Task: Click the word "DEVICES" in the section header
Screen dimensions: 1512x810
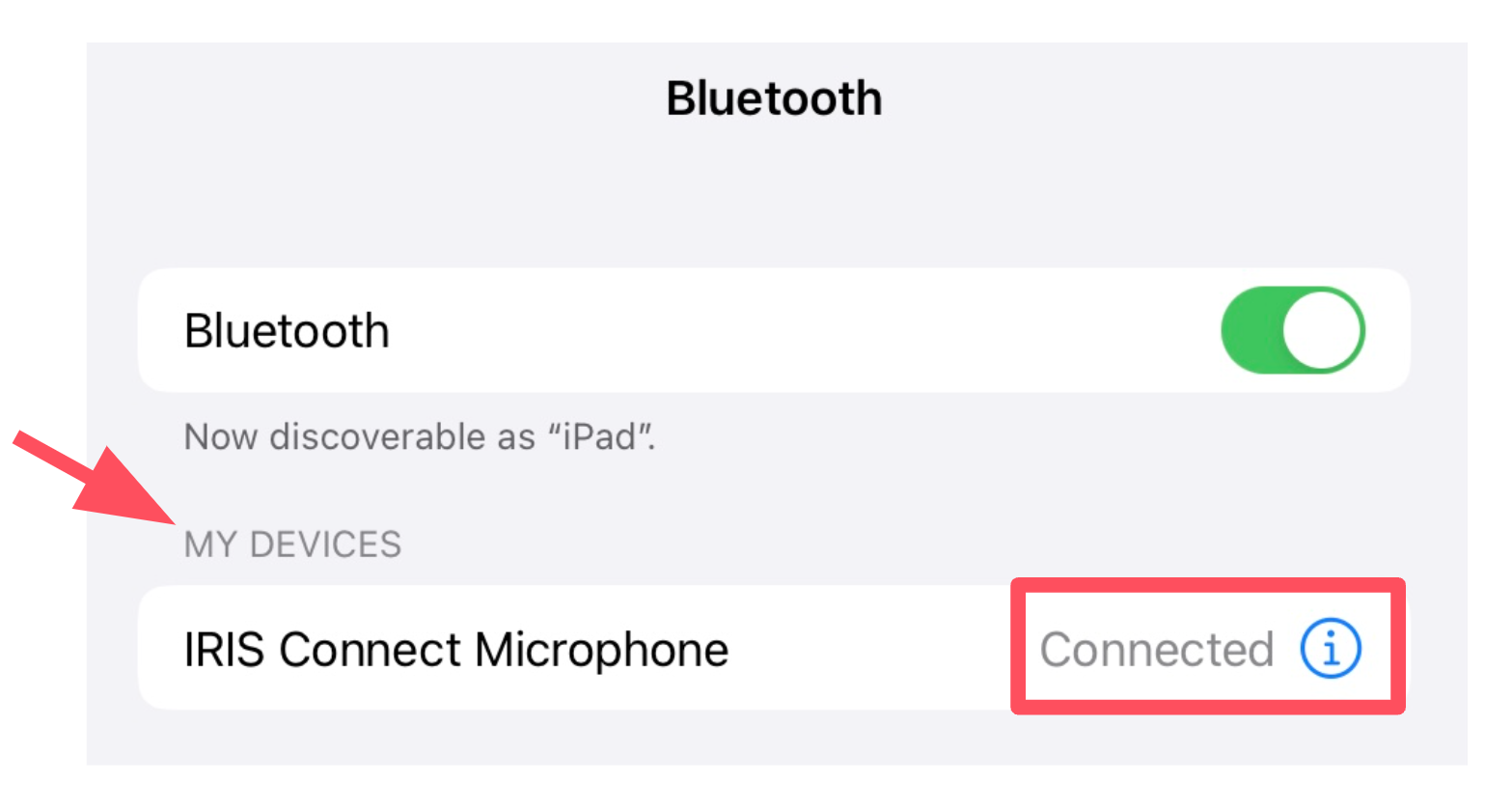Action: (325, 545)
